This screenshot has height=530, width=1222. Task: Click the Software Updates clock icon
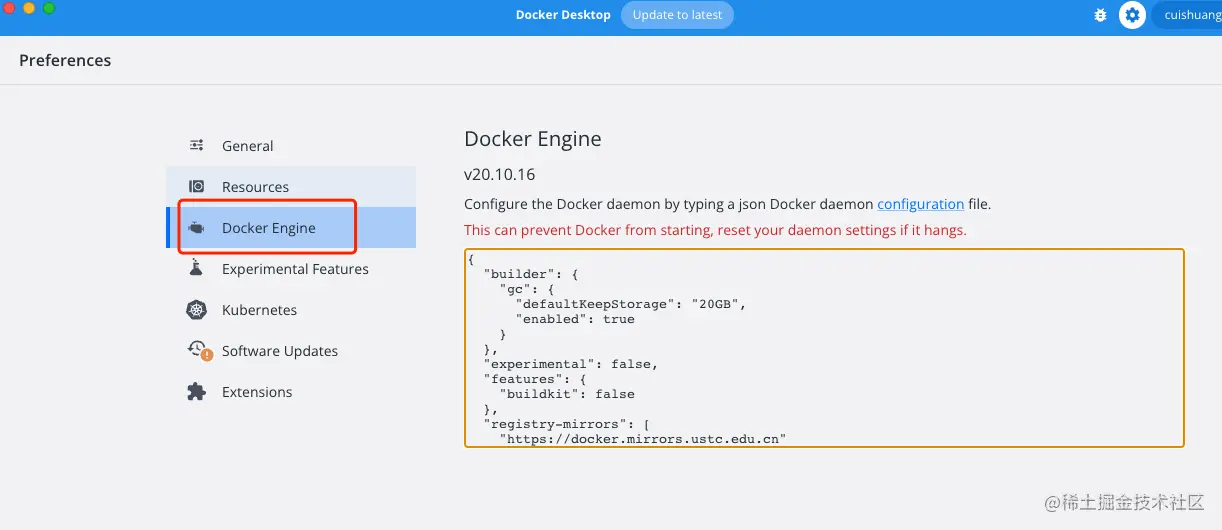click(x=199, y=350)
